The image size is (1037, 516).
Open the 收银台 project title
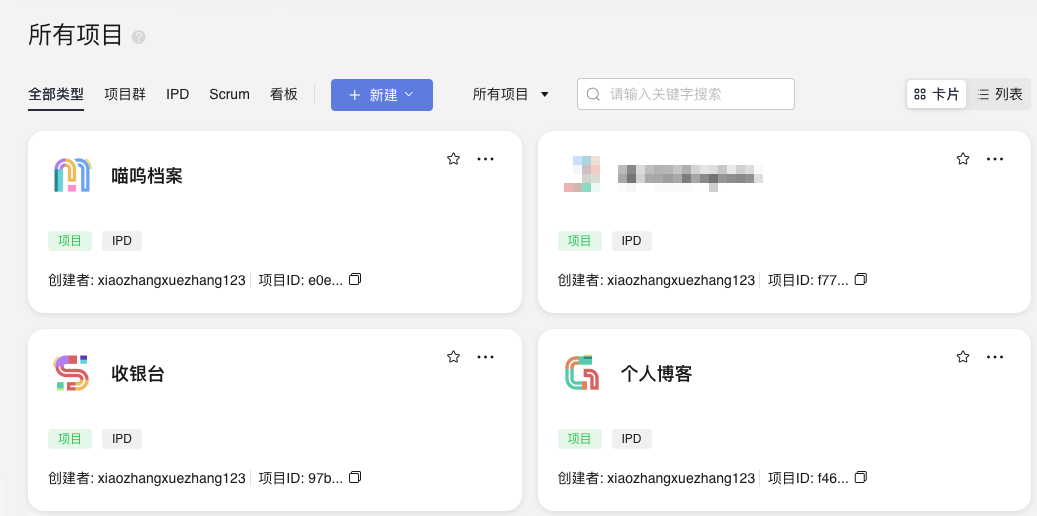pos(138,373)
